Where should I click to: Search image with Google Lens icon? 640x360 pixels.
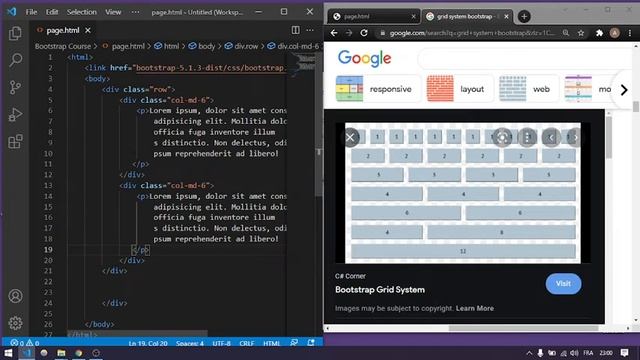point(502,138)
